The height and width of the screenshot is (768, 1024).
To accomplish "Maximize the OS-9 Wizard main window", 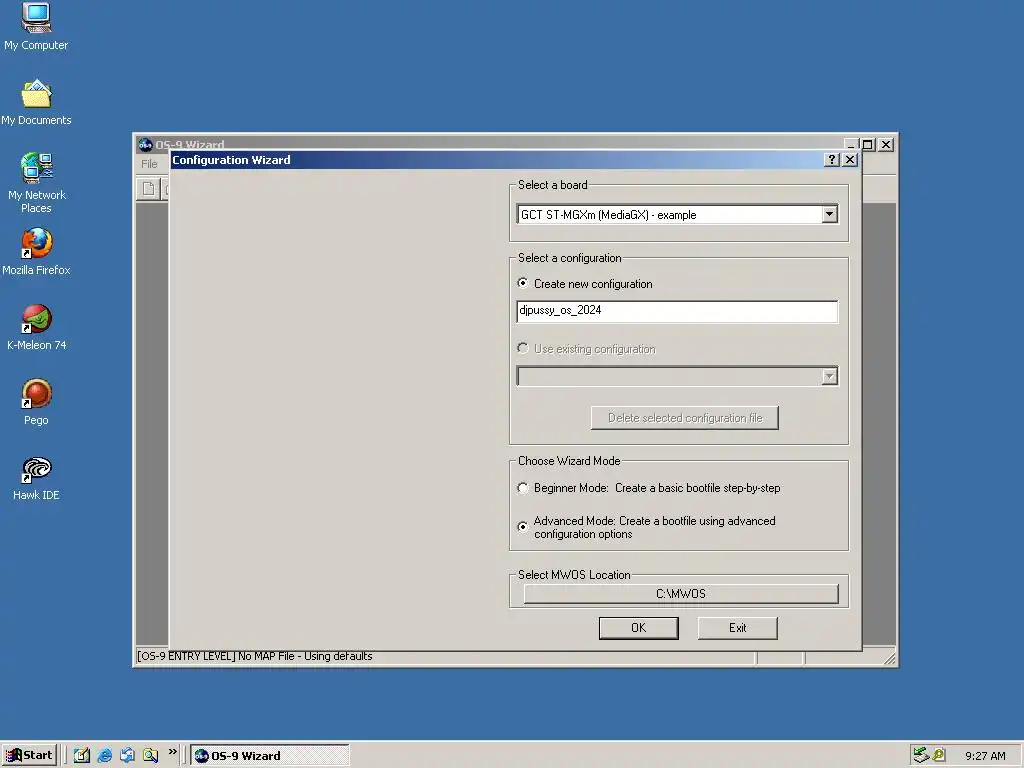I will click(x=867, y=145).
